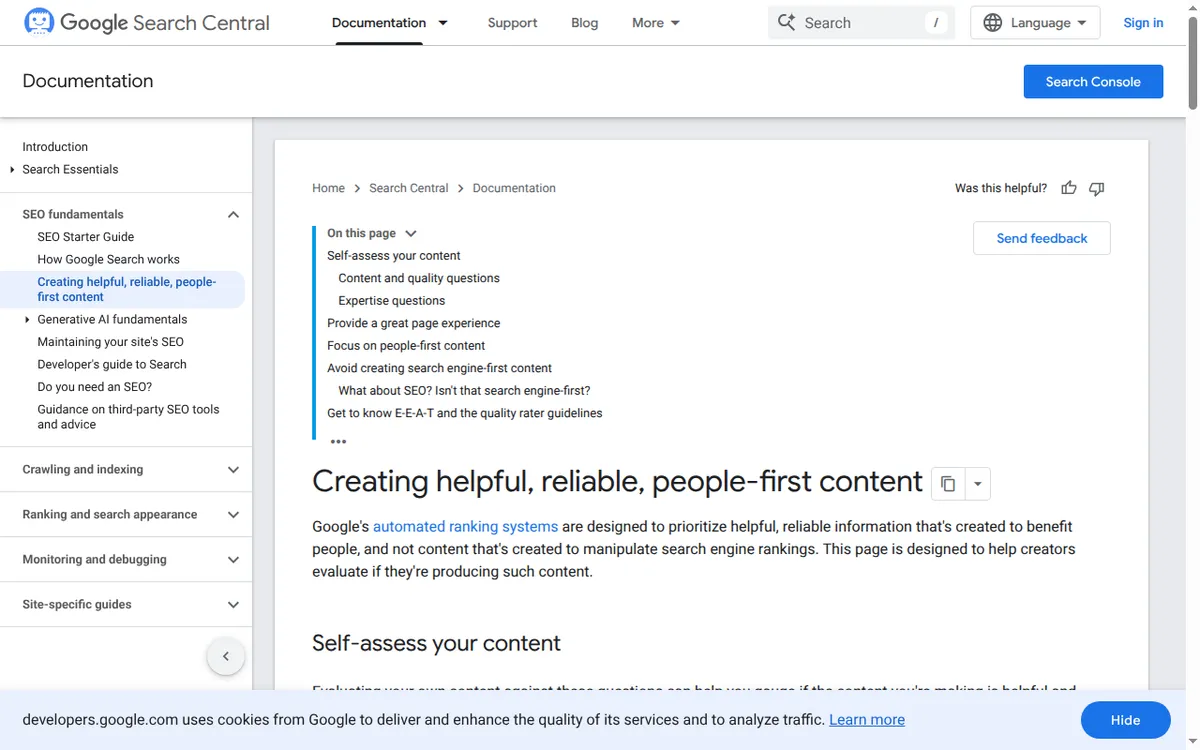Click the Search Console button
1200x750 pixels.
(1093, 82)
